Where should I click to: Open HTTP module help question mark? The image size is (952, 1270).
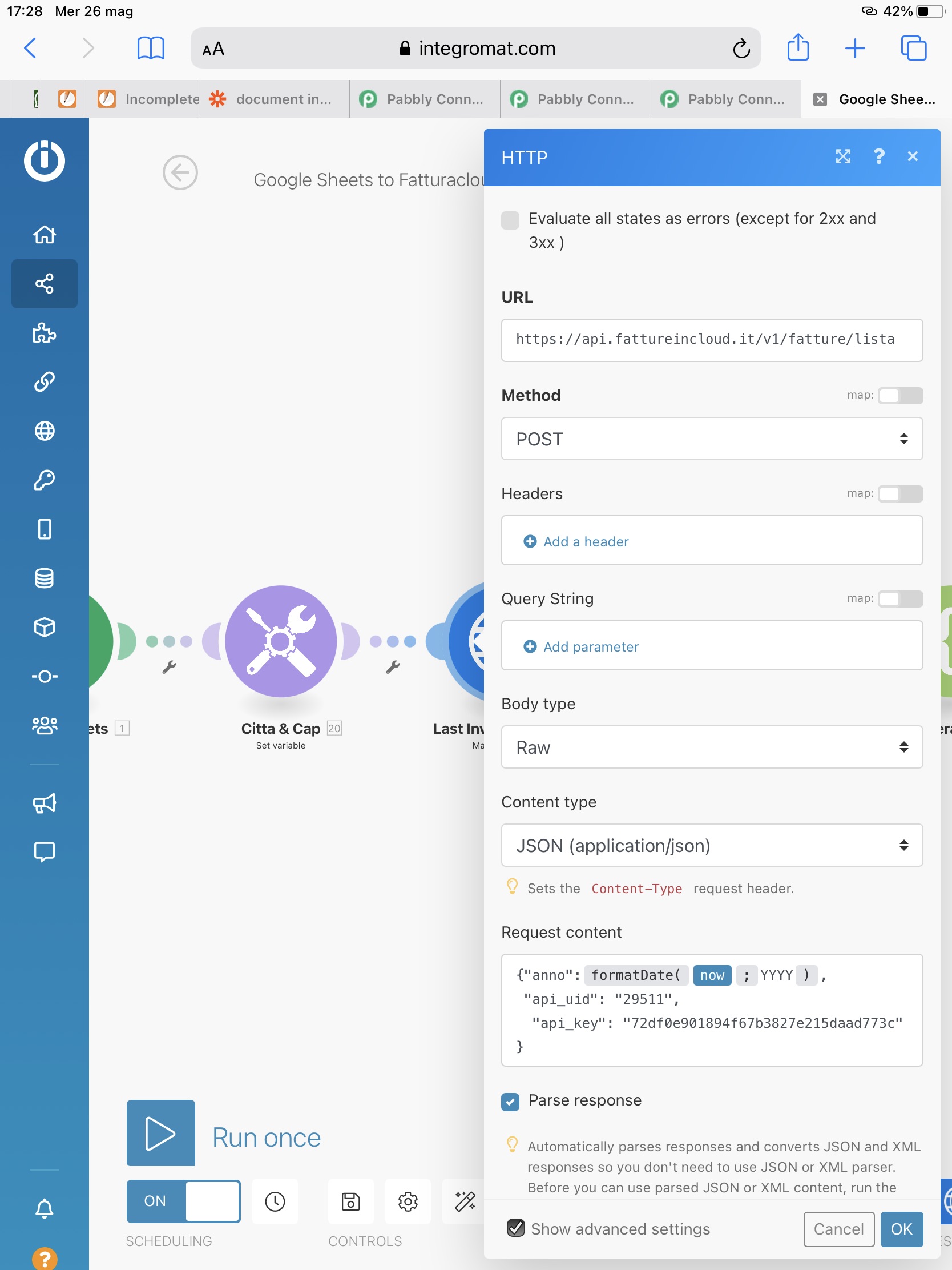(878, 156)
